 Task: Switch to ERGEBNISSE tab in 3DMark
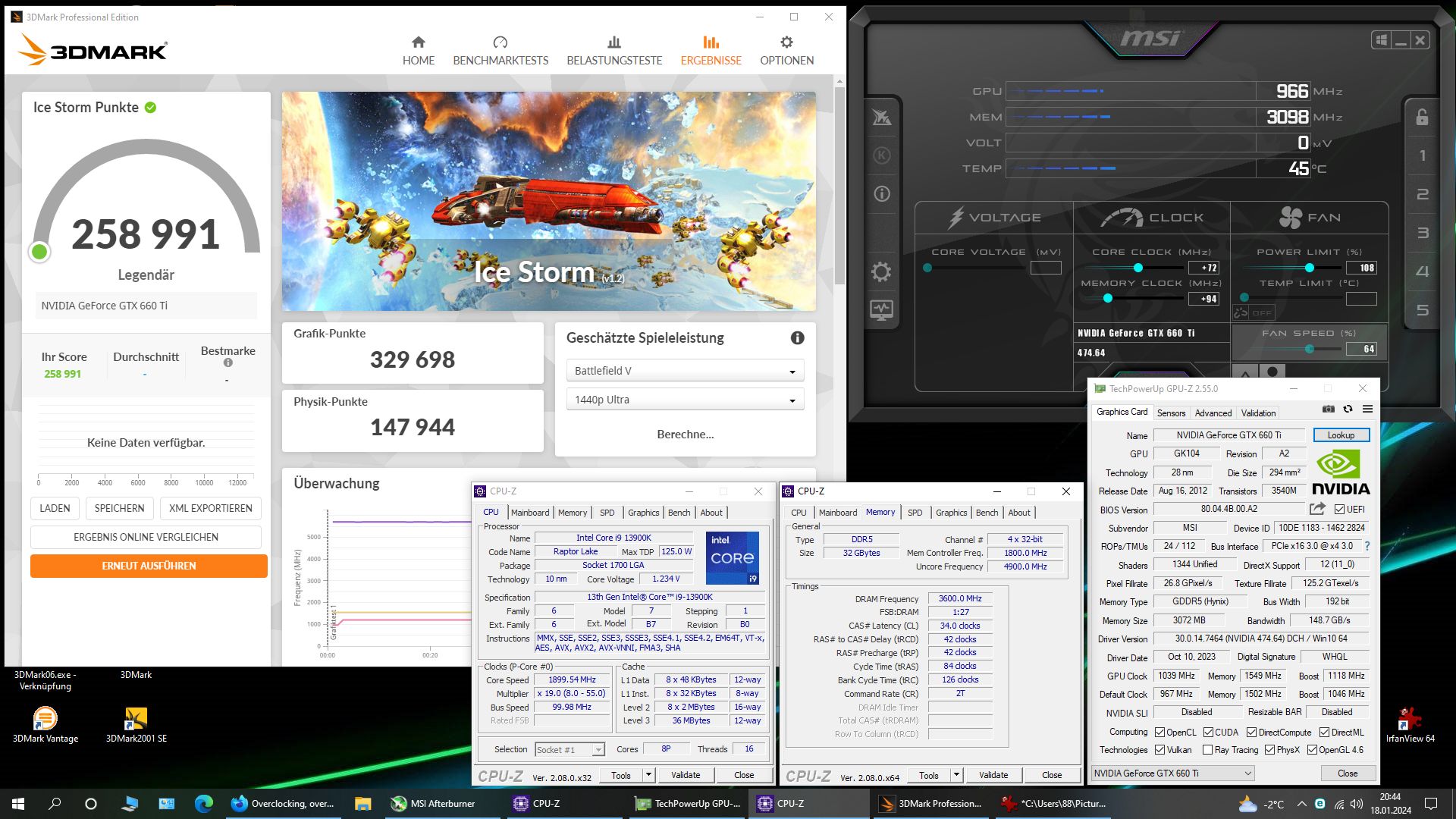711,51
